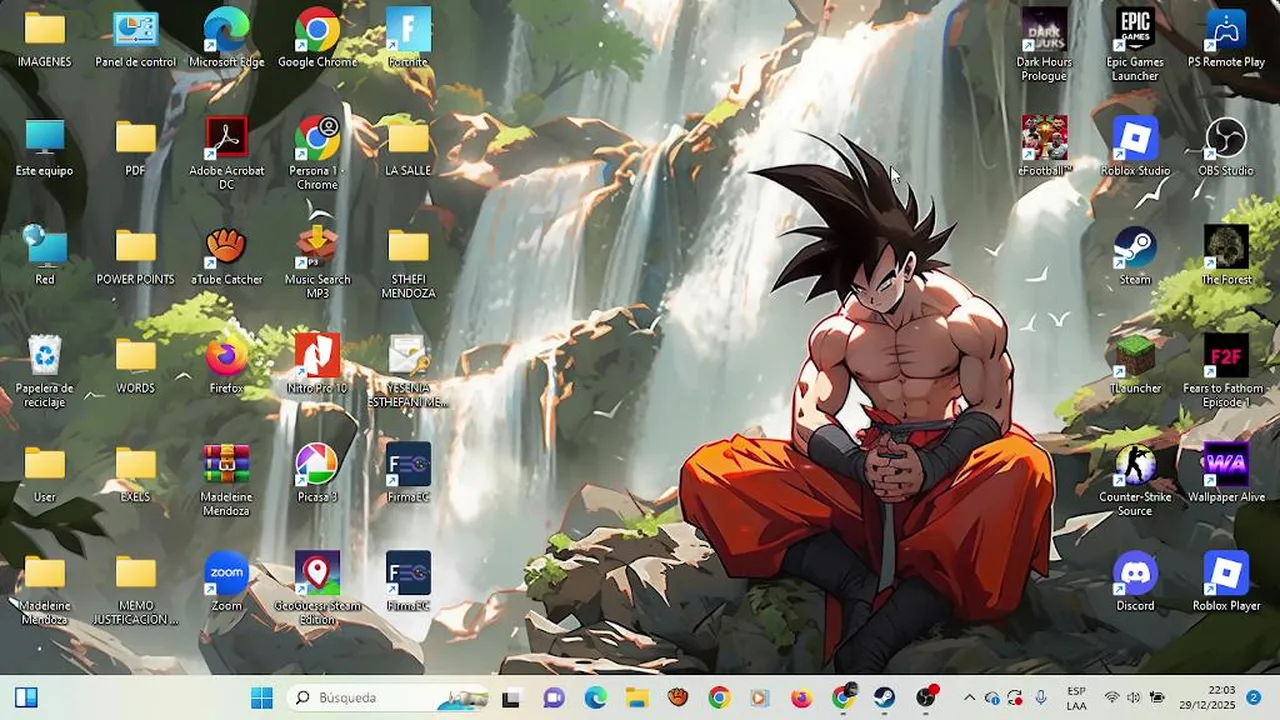The image size is (1280, 720).
Task: Open Music Search MP3 shortcut
Action: pyautogui.click(x=317, y=262)
